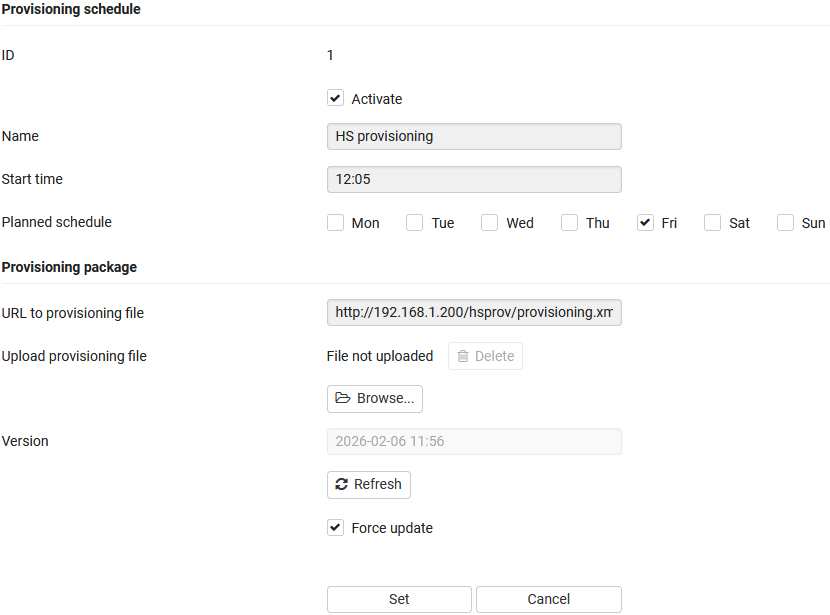Screen dimensions: 830x615
Task: Click the Browse folder icon
Action: [x=343, y=398]
